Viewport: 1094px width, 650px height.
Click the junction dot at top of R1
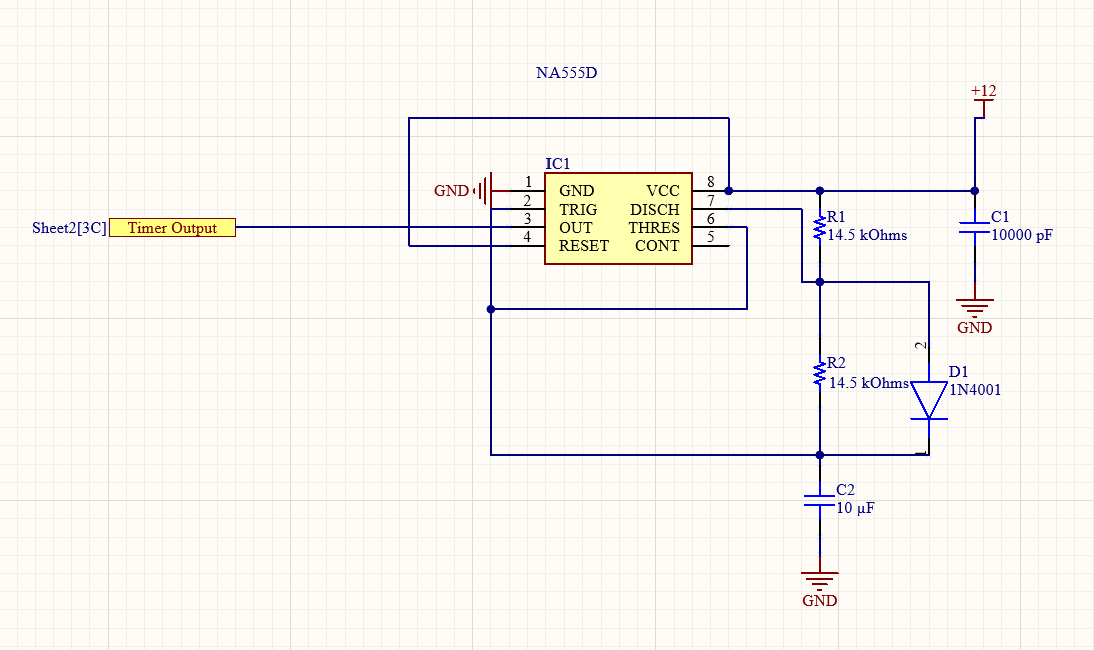820,190
